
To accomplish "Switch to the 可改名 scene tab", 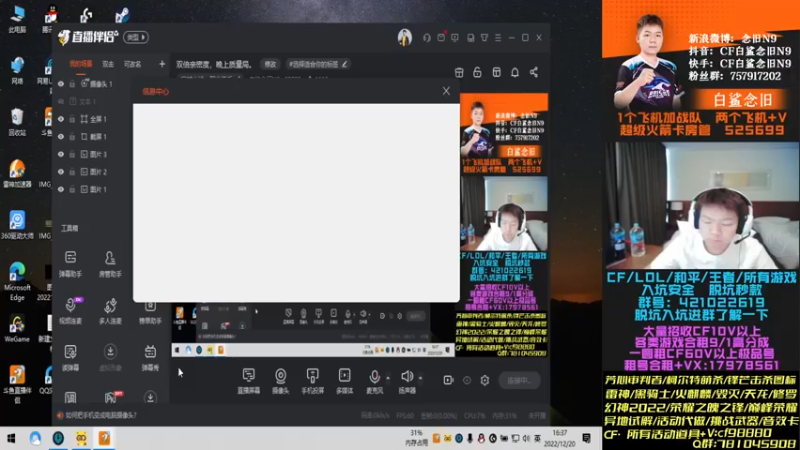I will [x=133, y=64].
